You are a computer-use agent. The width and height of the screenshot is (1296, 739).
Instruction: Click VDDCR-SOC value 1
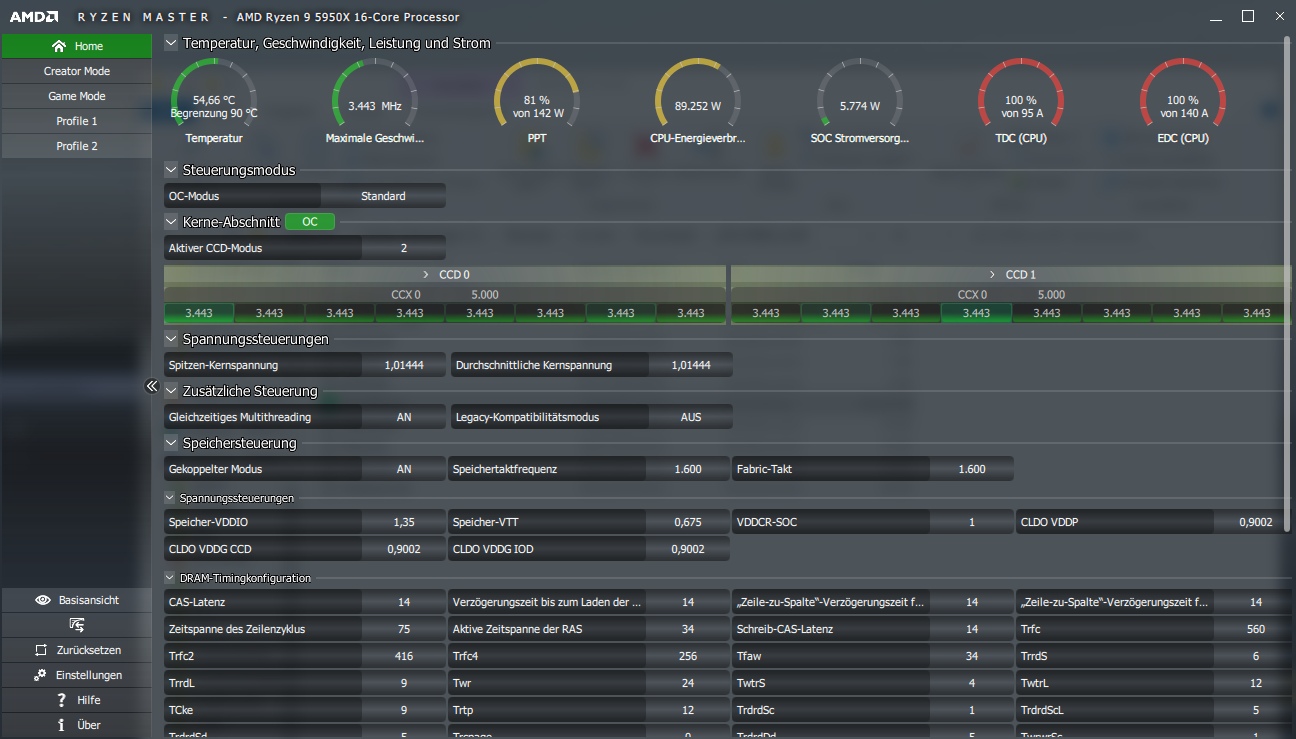[x=972, y=522]
